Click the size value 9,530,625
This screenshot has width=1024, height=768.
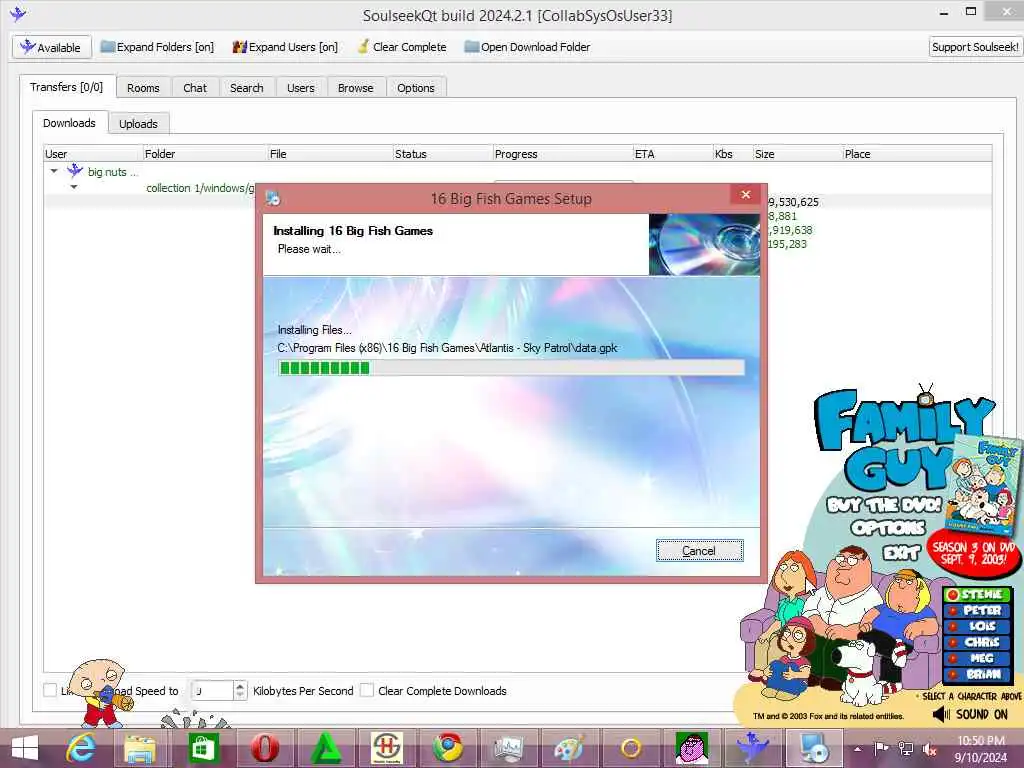coord(793,202)
